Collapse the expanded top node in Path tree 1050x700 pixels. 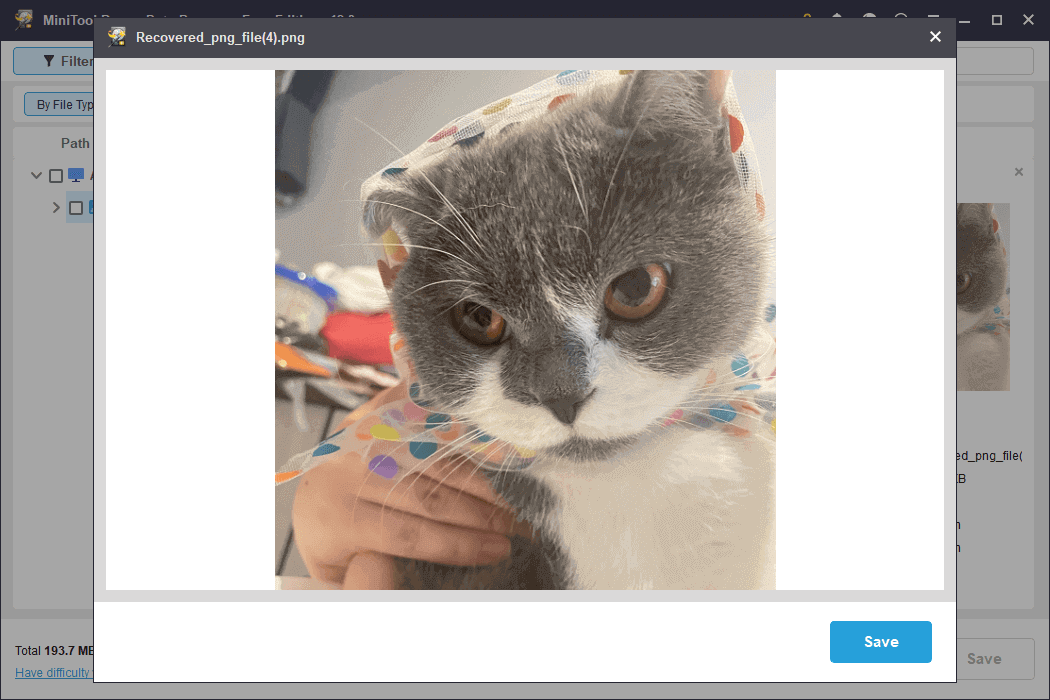click(x=36, y=175)
